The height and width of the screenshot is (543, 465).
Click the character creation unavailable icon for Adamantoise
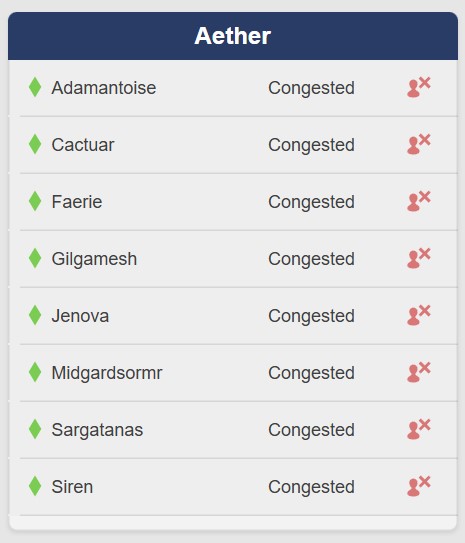click(x=419, y=87)
